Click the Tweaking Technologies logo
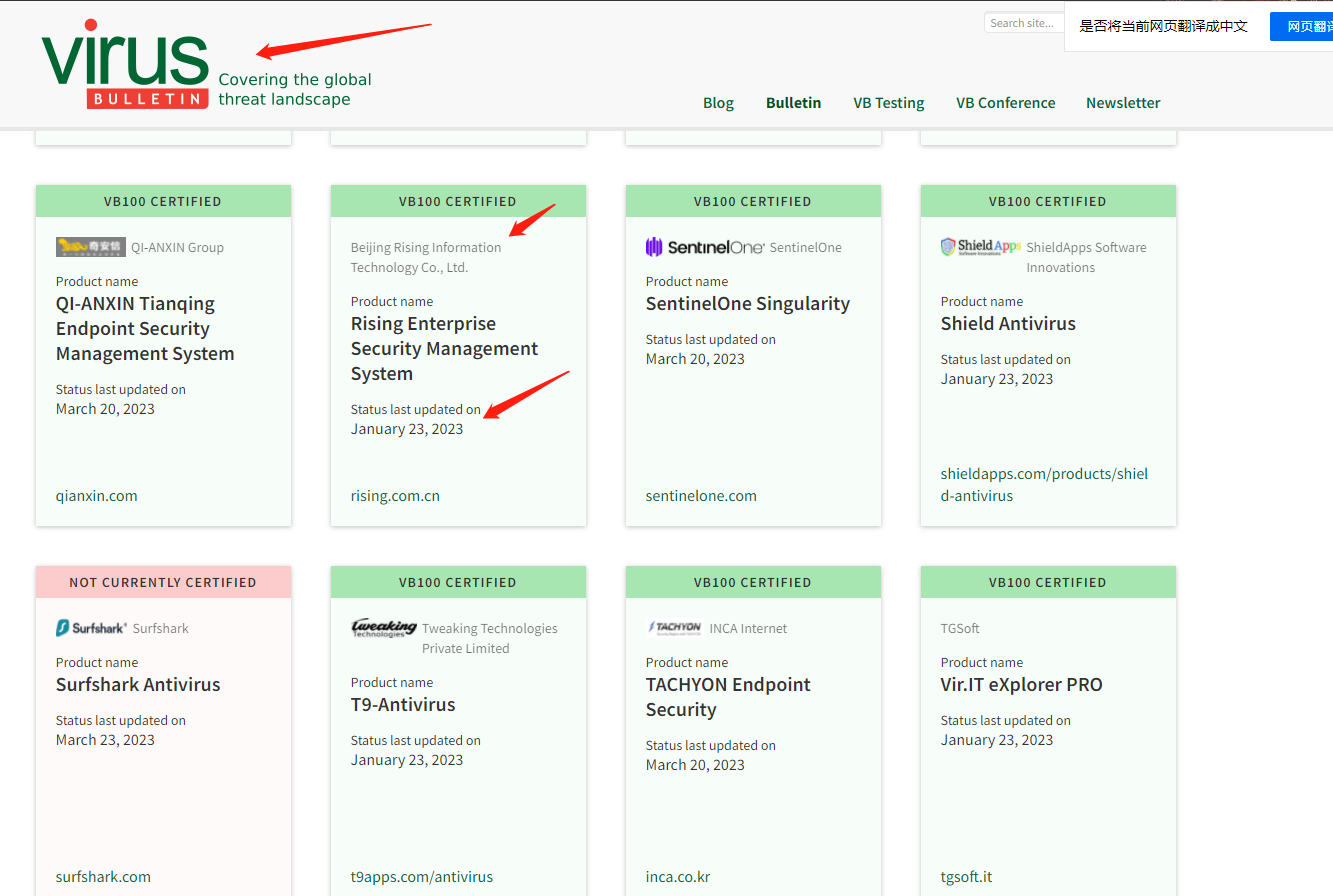The height and width of the screenshot is (896, 1333). coord(383,628)
